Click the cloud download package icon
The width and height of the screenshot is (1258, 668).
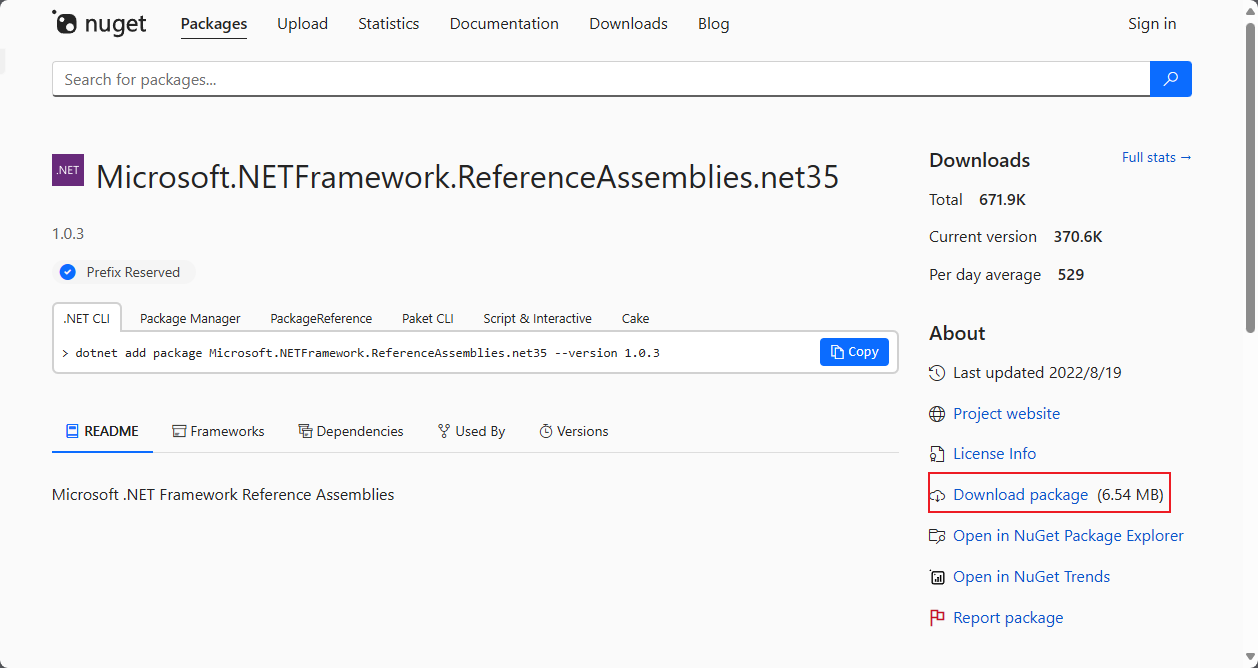(937, 495)
